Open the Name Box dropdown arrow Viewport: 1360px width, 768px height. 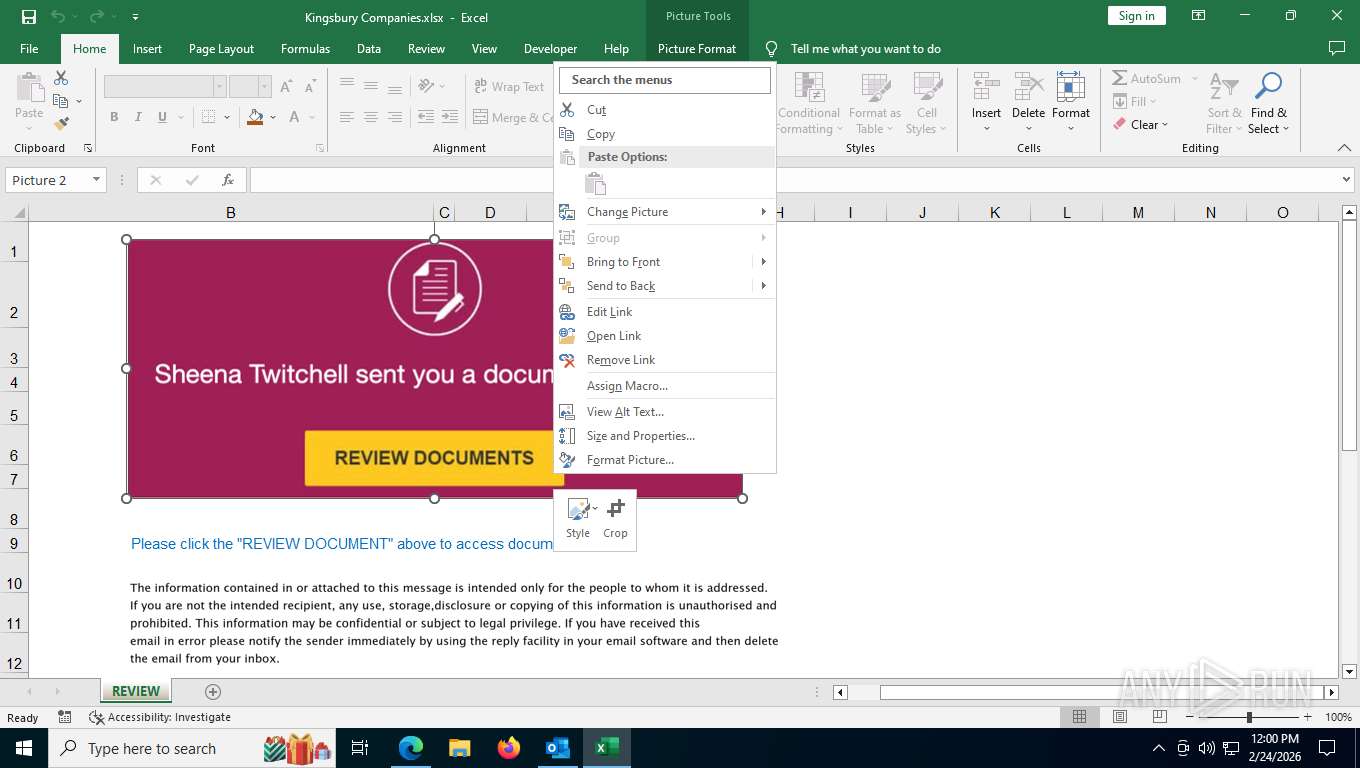pyautogui.click(x=96, y=180)
